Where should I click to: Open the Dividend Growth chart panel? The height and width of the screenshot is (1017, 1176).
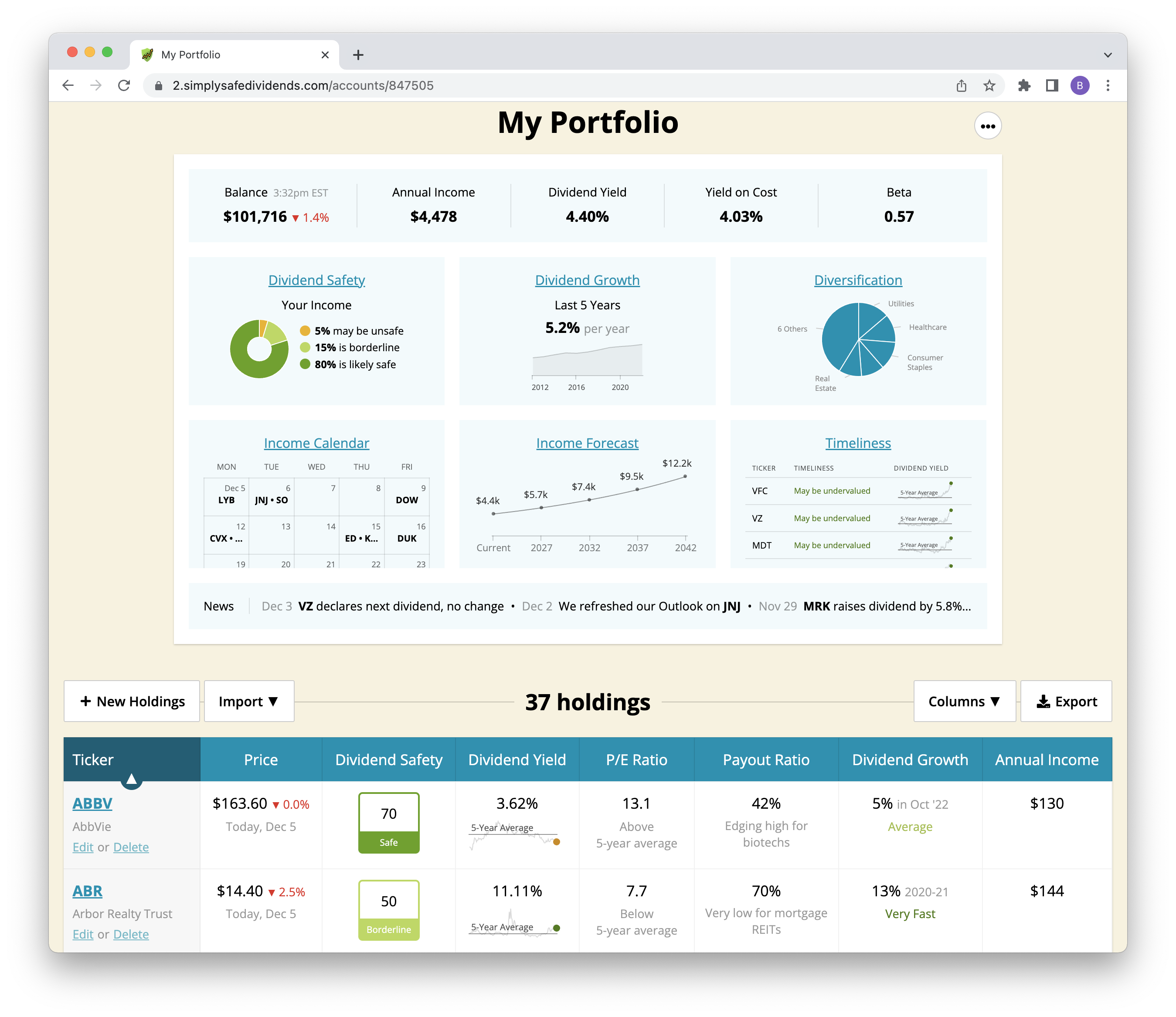pos(588,279)
